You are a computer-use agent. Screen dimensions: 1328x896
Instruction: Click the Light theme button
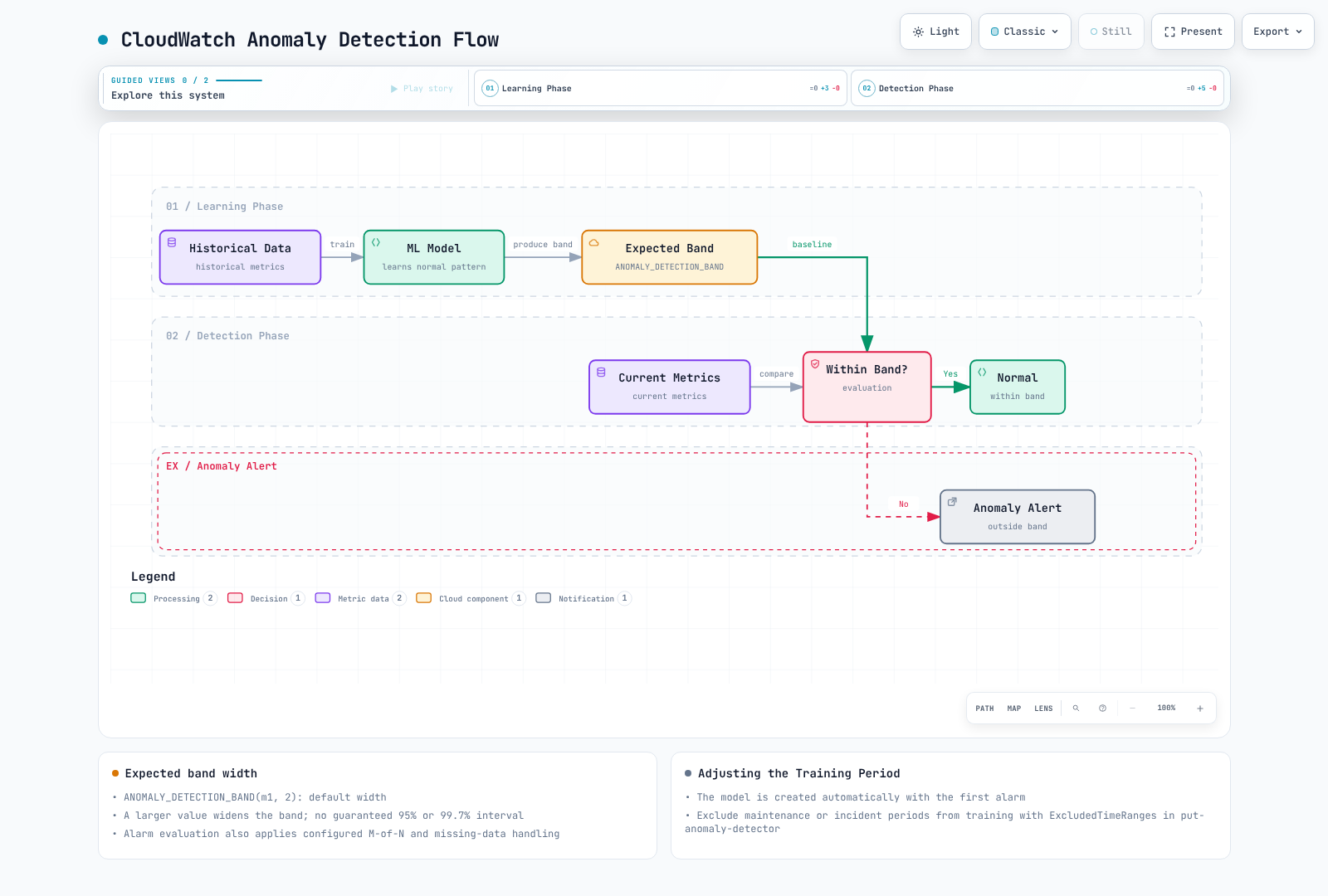tap(935, 32)
